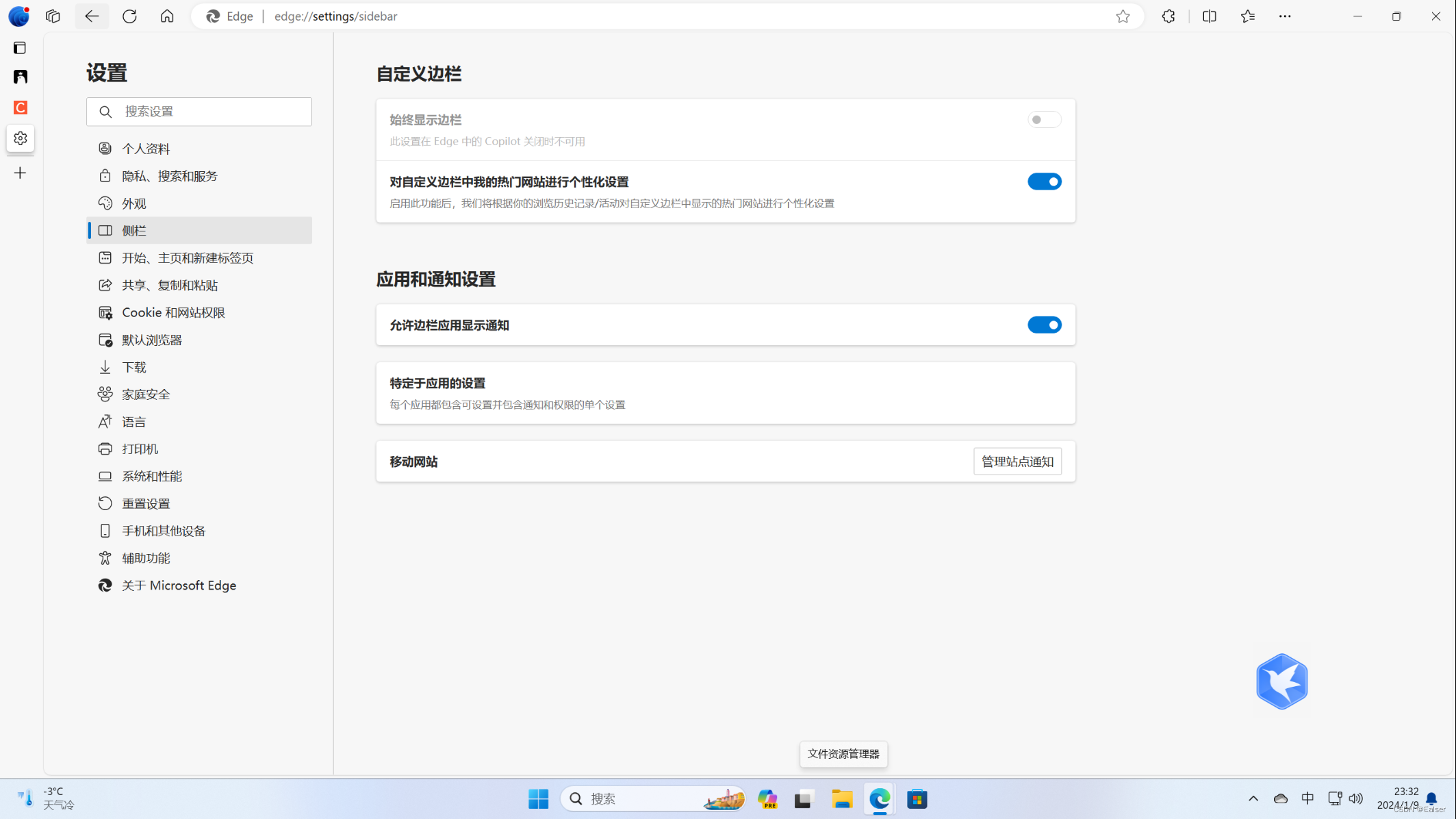Disable 对自定义边栏热门网站个性化设置 toggle
Screen dimensions: 1456x819
pos(1044,181)
